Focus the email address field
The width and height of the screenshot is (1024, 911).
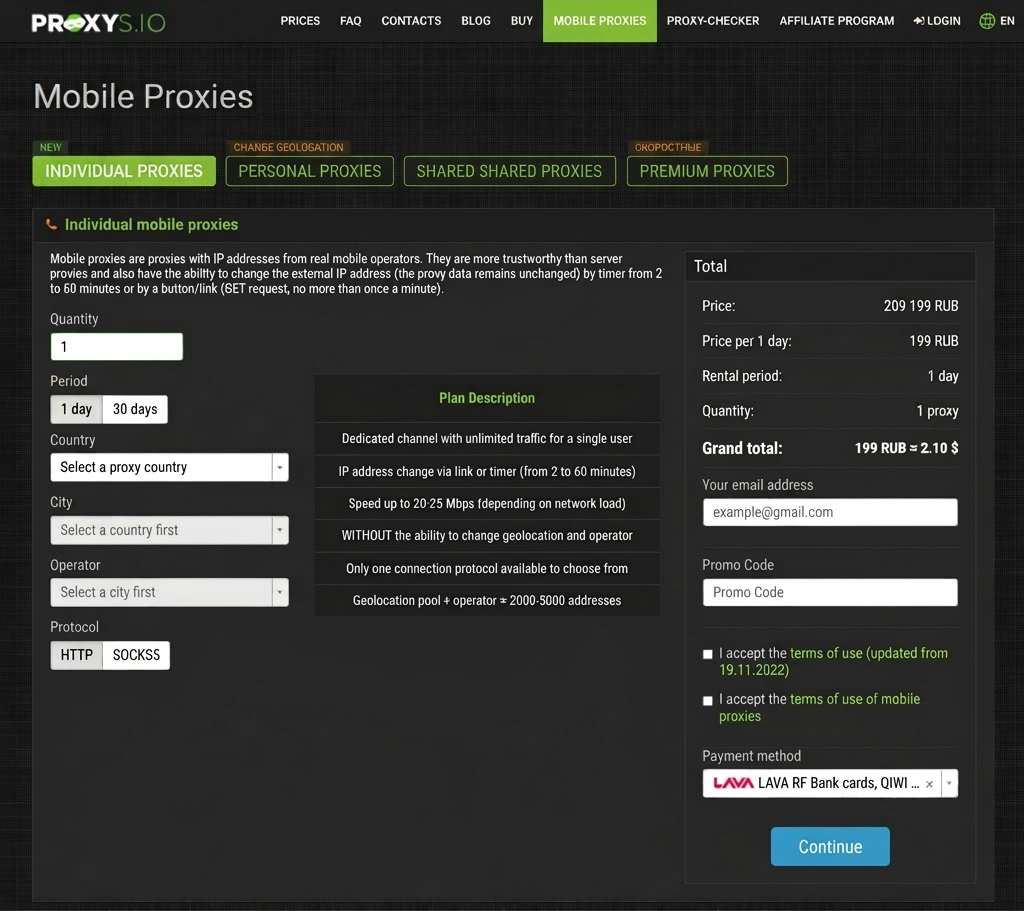click(x=830, y=513)
